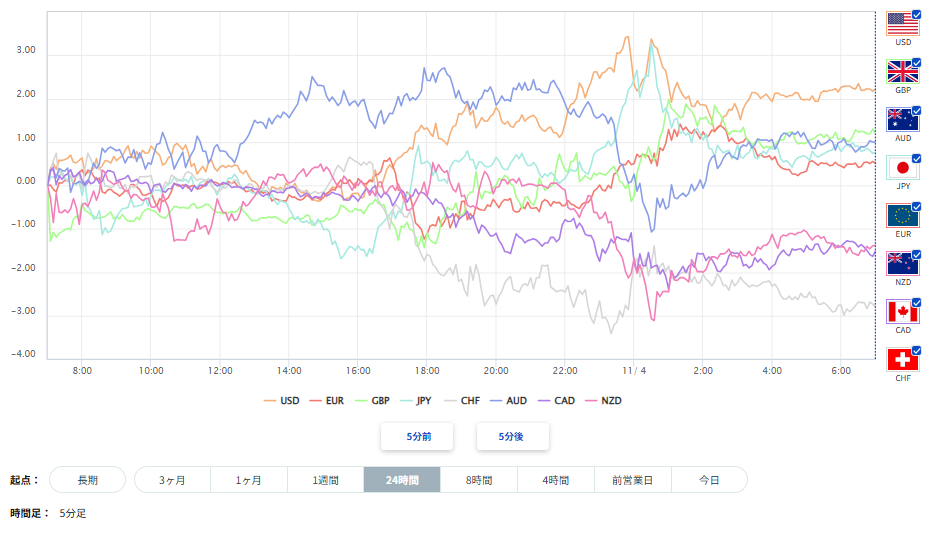This screenshot has width=931, height=533.
Task: Uncheck the CHF currency checkbox
Action: [917, 350]
